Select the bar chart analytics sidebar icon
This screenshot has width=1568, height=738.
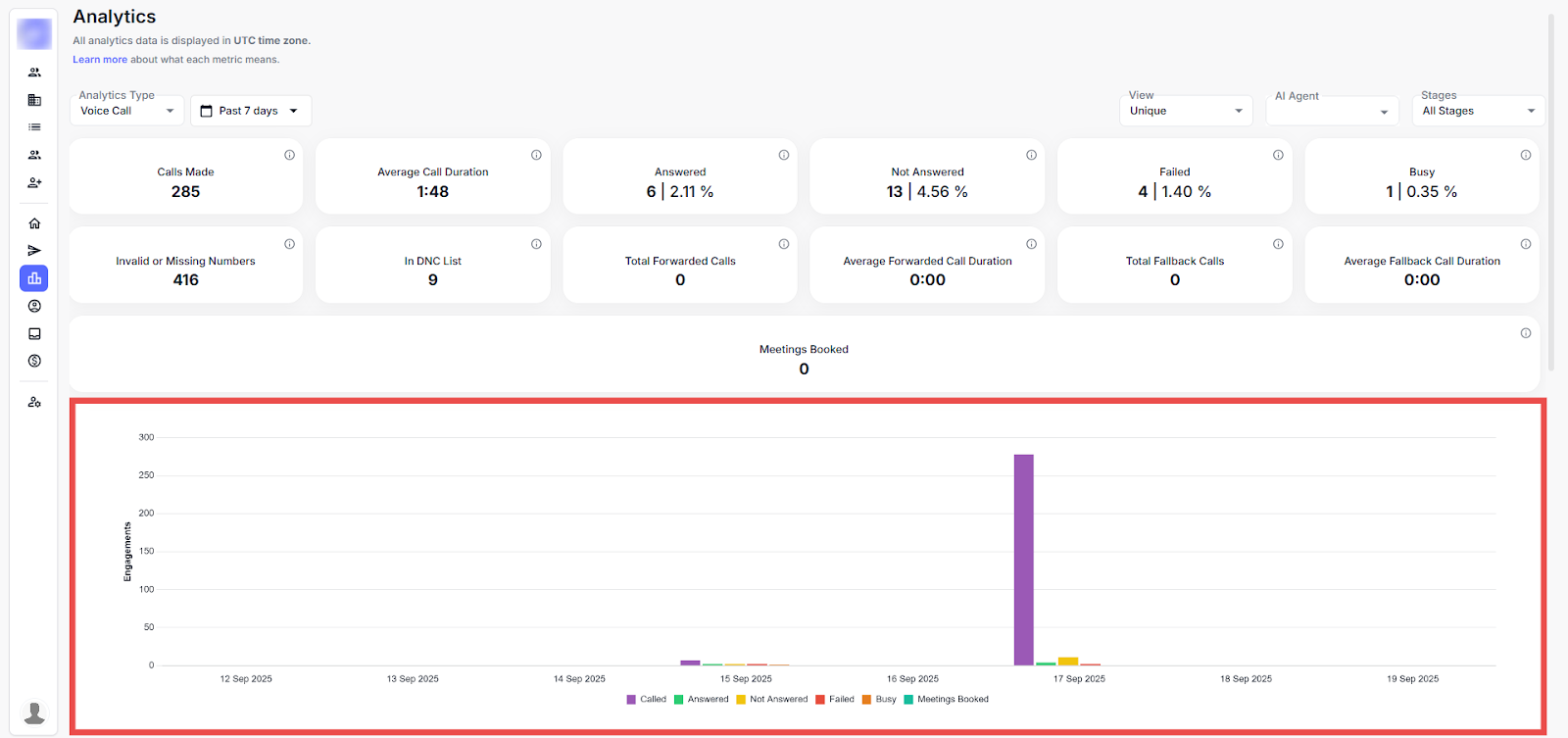coord(34,278)
